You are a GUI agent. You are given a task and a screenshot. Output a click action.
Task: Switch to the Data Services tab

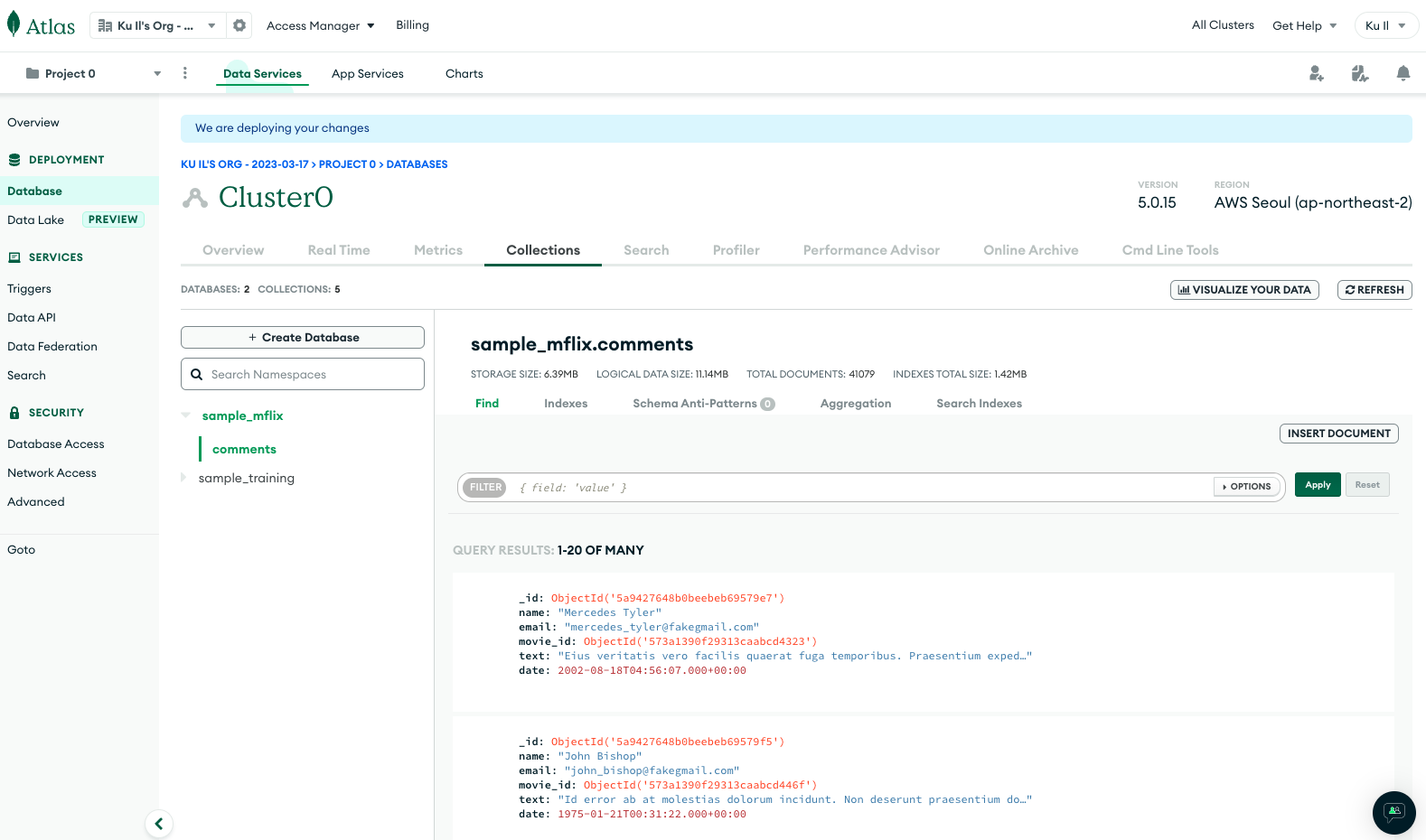(262, 74)
